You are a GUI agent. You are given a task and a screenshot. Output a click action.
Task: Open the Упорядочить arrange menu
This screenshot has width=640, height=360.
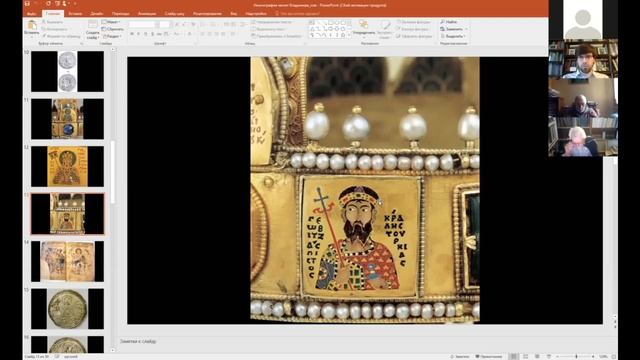click(363, 28)
